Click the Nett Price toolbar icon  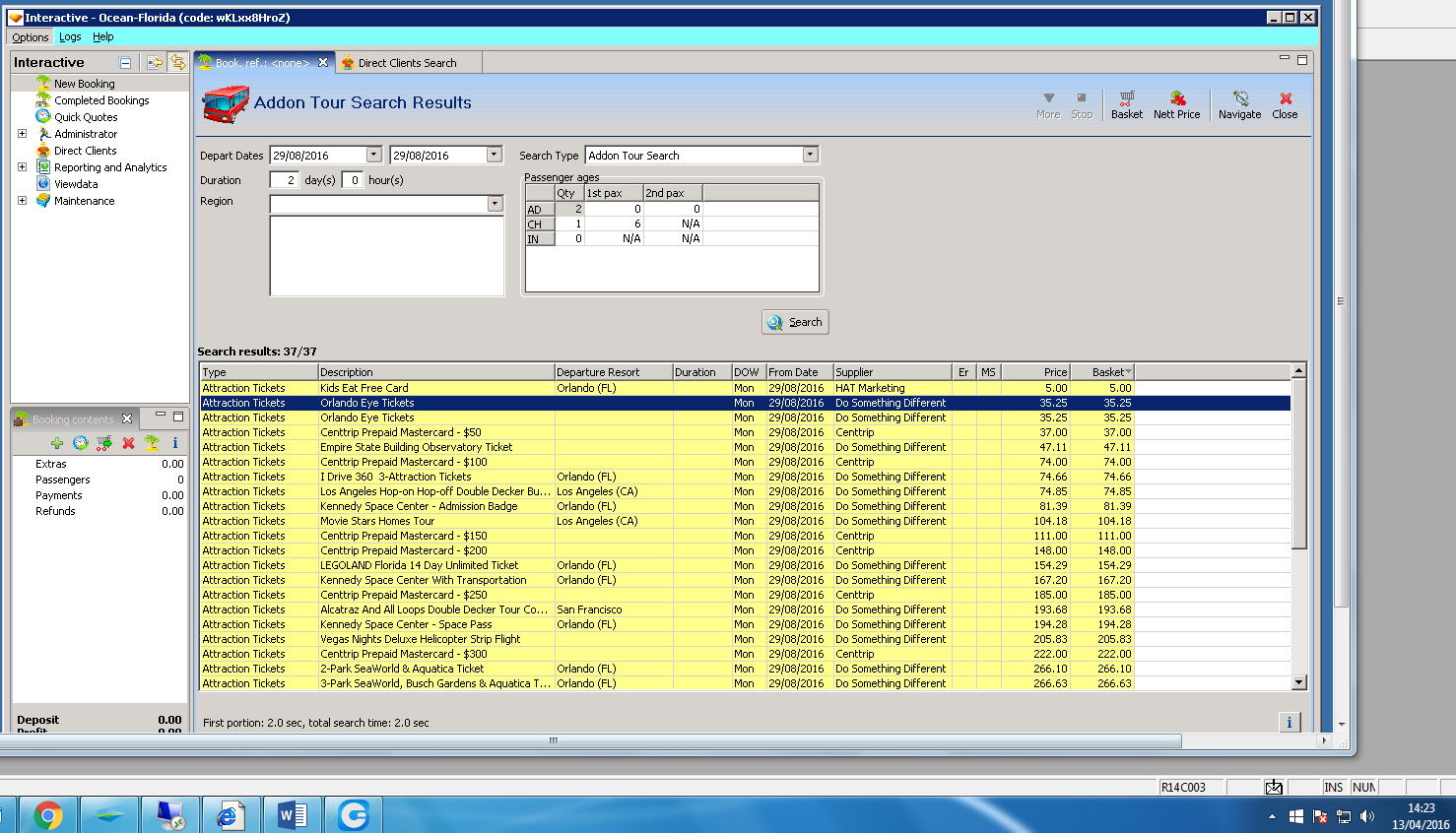click(x=1176, y=104)
